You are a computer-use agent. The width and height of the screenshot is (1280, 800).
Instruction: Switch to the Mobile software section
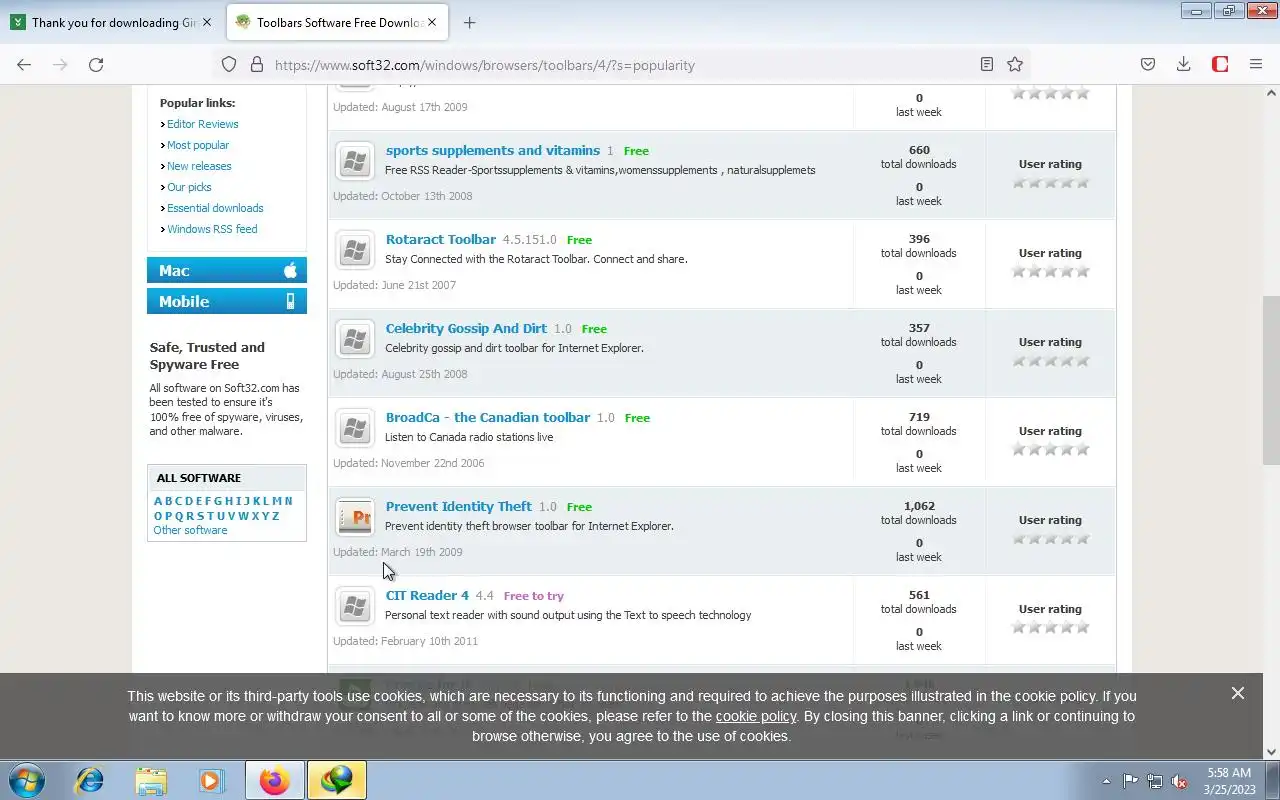(227, 301)
